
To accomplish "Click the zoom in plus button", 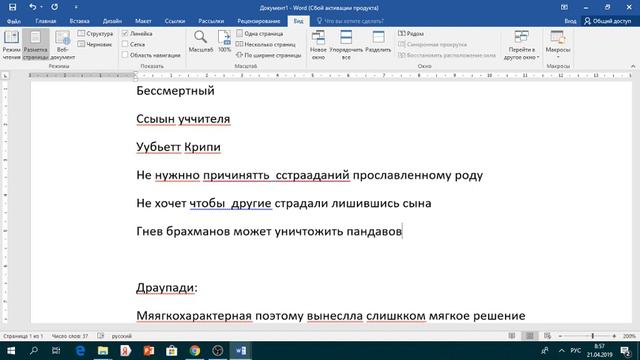I will (x=614, y=336).
